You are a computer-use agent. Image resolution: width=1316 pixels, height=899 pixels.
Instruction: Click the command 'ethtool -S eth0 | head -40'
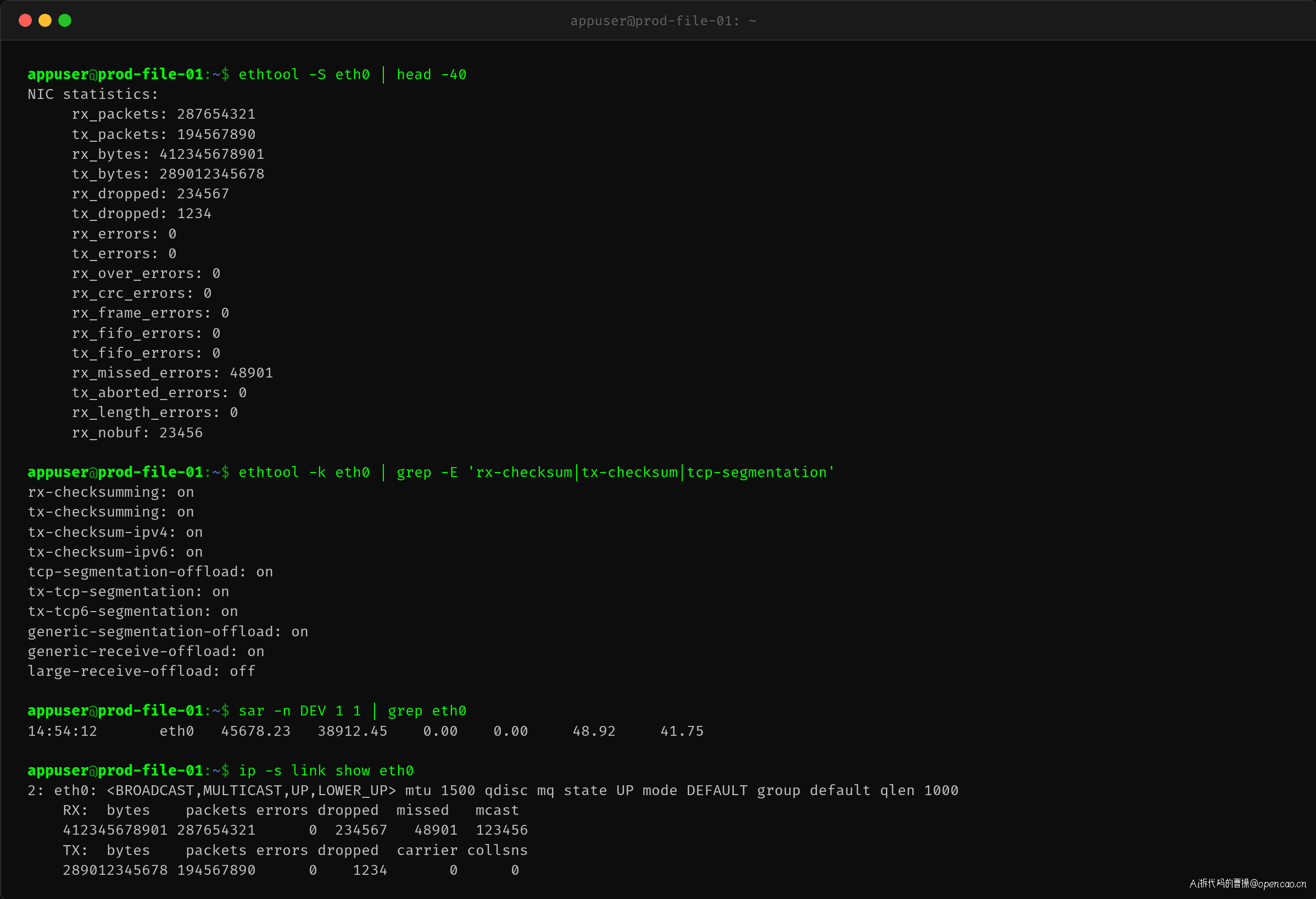pos(352,74)
